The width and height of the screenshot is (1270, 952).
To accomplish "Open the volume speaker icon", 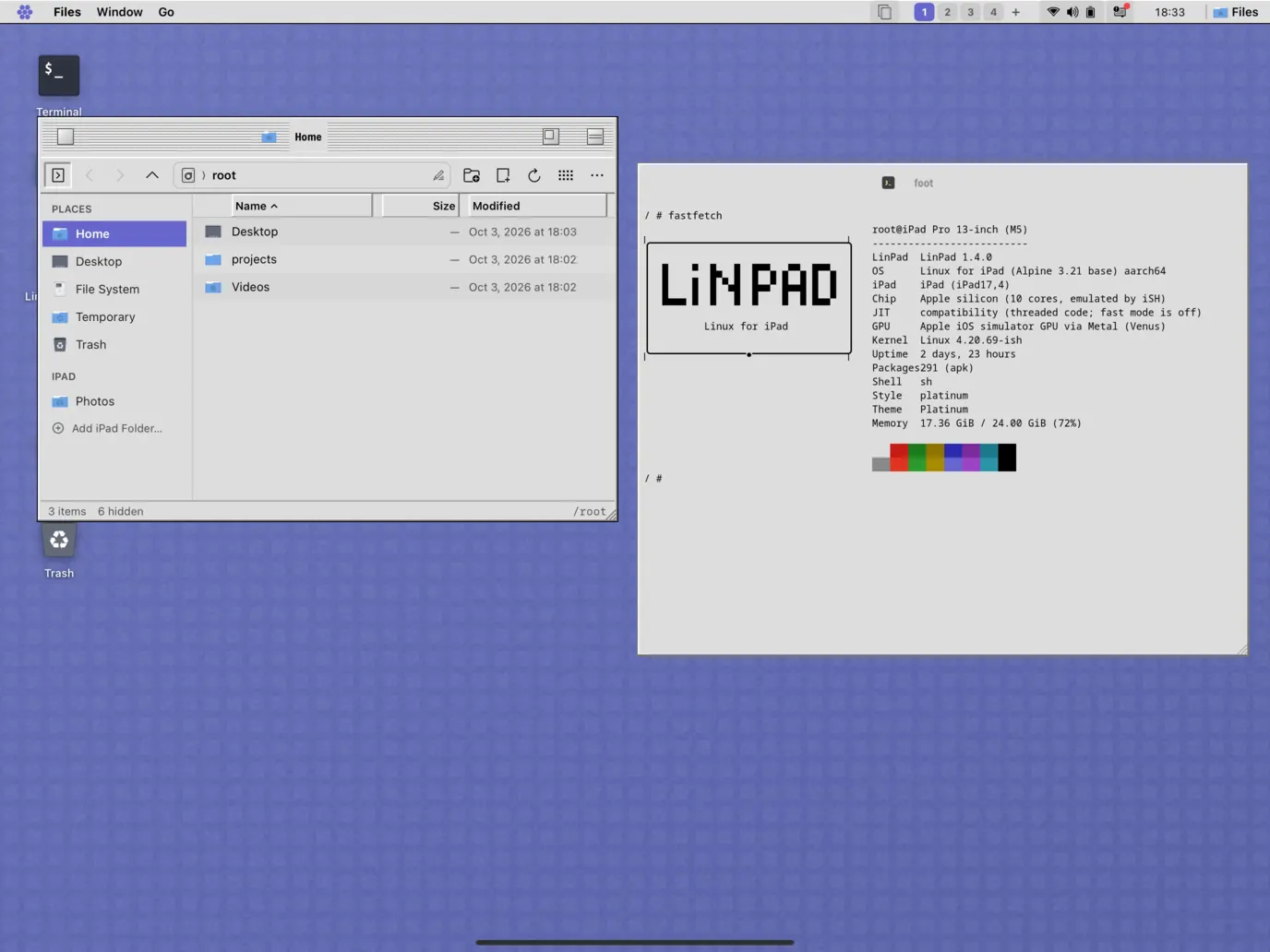I will 1072,12.
